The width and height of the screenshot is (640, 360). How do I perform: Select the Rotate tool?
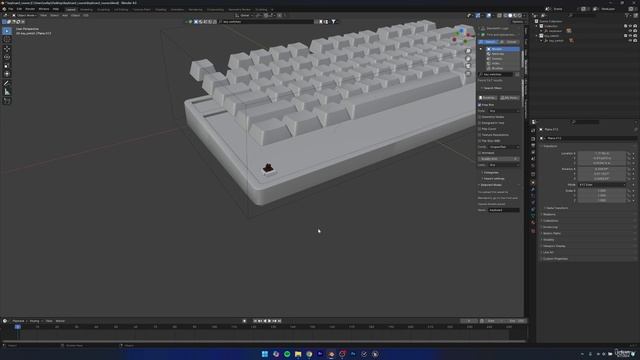click(x=7, y=57)
